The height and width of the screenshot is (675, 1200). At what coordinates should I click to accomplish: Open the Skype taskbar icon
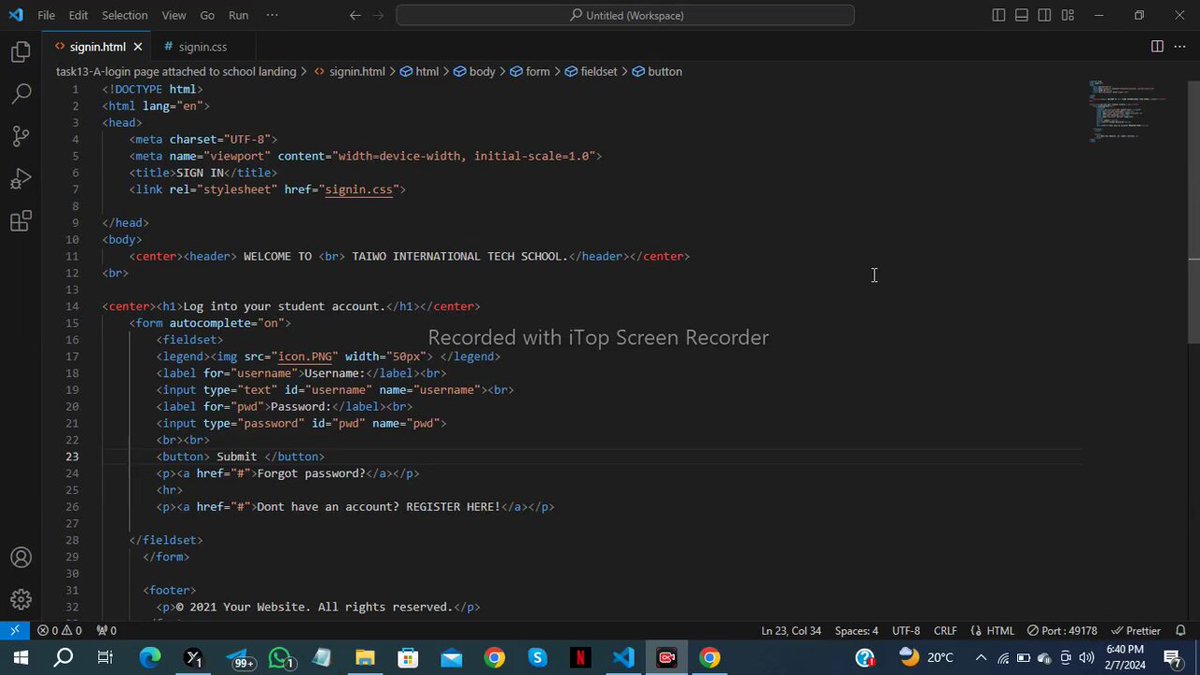537,658
